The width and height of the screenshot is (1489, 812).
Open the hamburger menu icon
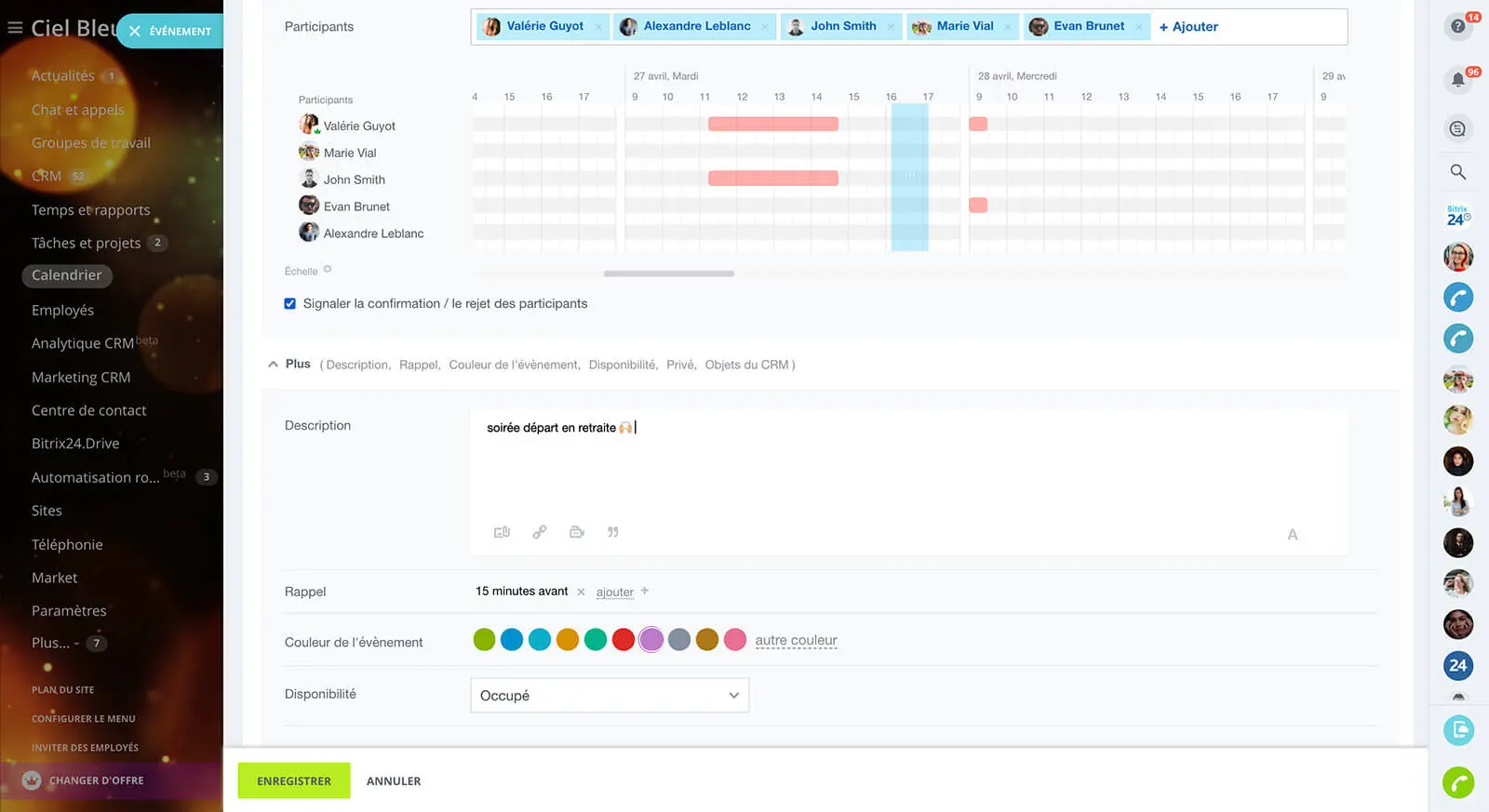(x=15, y=28)
